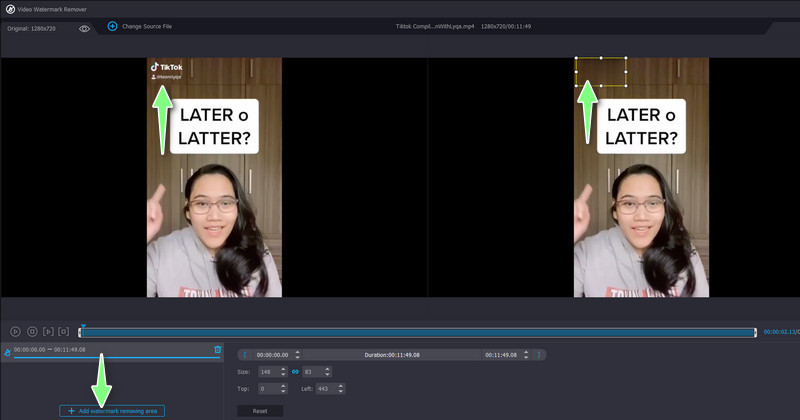Image resolution: width=800 pixels, height=420 pixels.
Task: Delete the watermark area with trash icon
Action: (x=218, y=350)
